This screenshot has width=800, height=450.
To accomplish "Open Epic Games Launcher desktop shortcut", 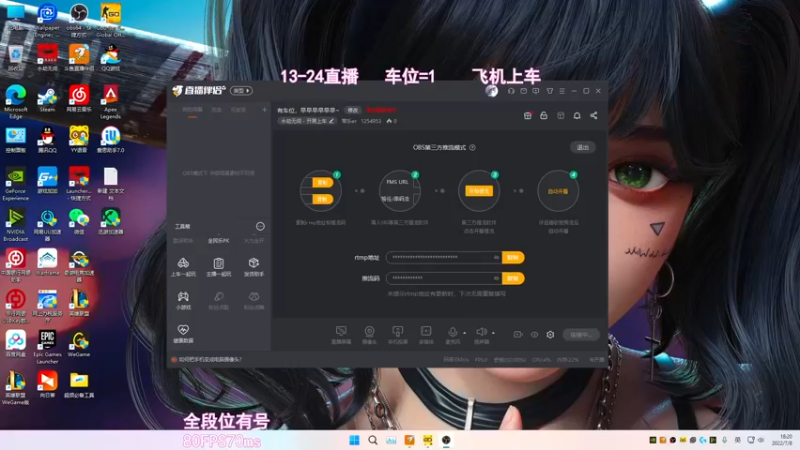I will [x=47, y=347].
